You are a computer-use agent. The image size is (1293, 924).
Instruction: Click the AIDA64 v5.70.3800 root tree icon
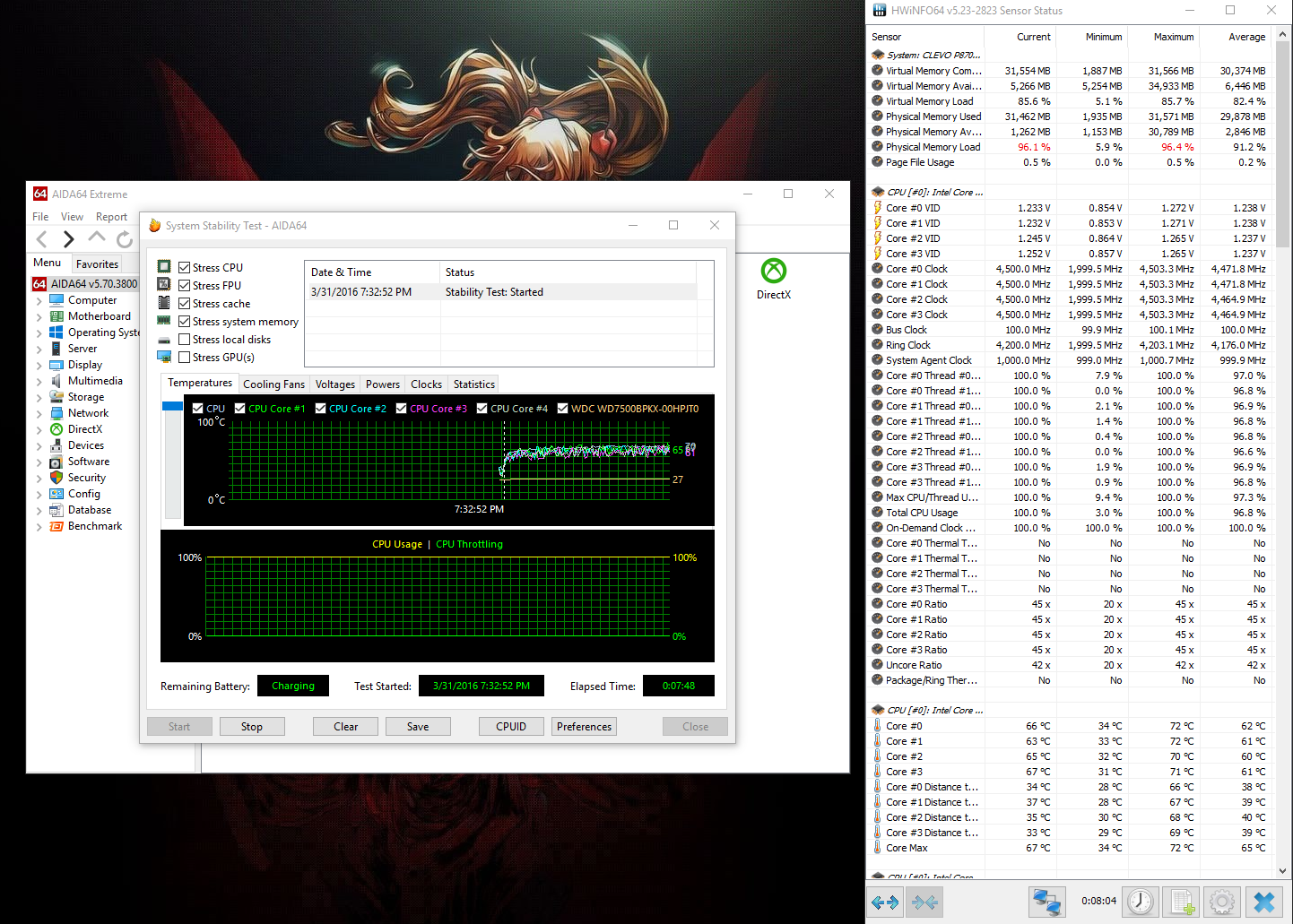tap(39, 284)
